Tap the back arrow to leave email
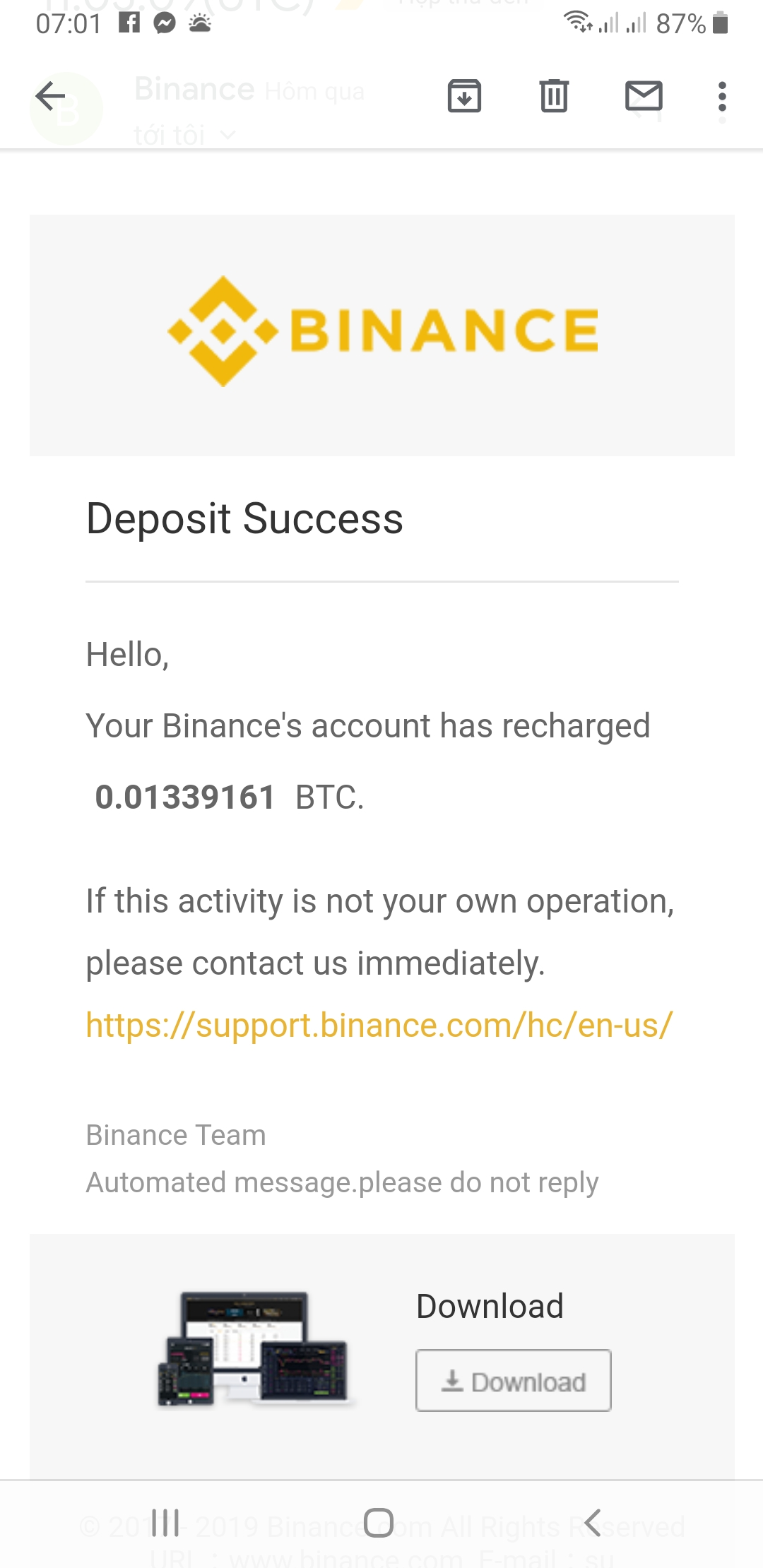This screenshot has width=763, height=1568. [50, 97]
